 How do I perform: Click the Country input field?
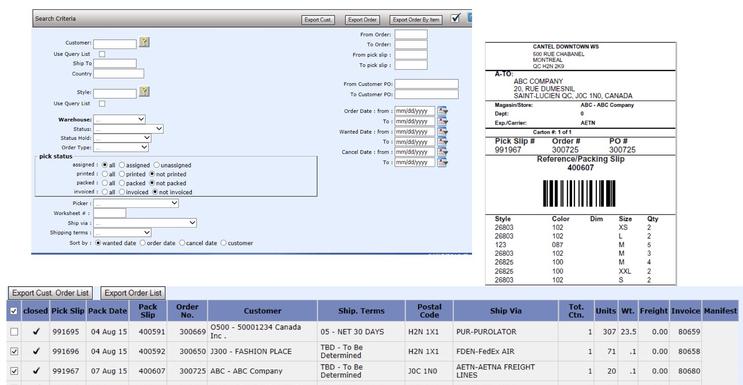coord(118,73)
